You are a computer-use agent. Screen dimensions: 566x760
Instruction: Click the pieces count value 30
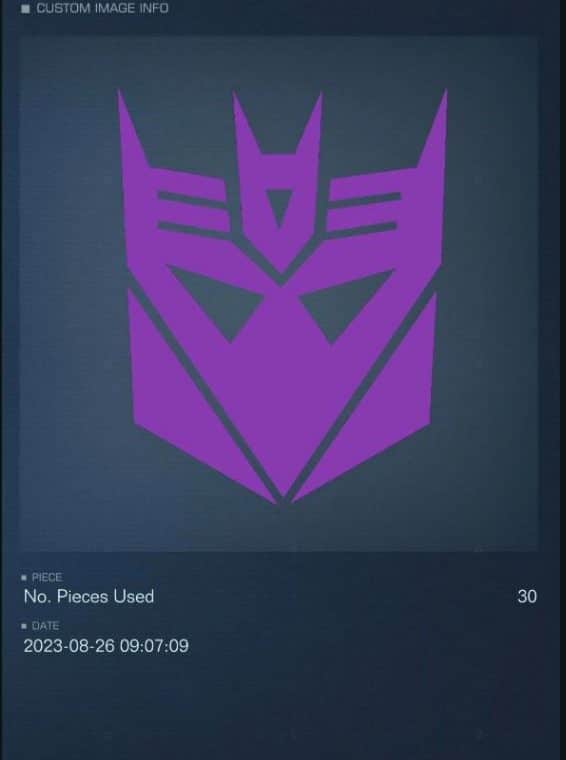pyautogui.click(x=527, y=597)
